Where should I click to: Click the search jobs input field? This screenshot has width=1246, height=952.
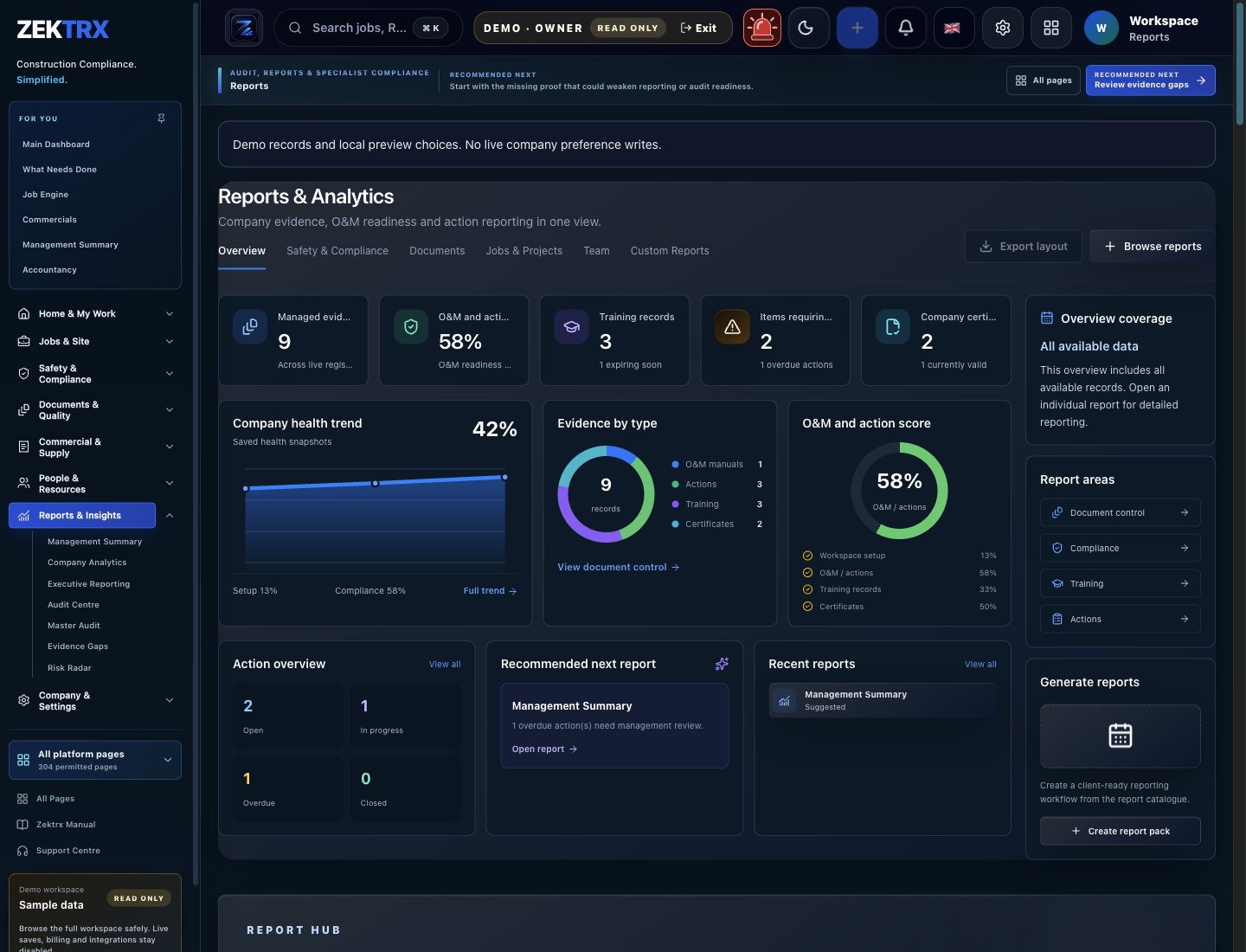pos(368,28)
